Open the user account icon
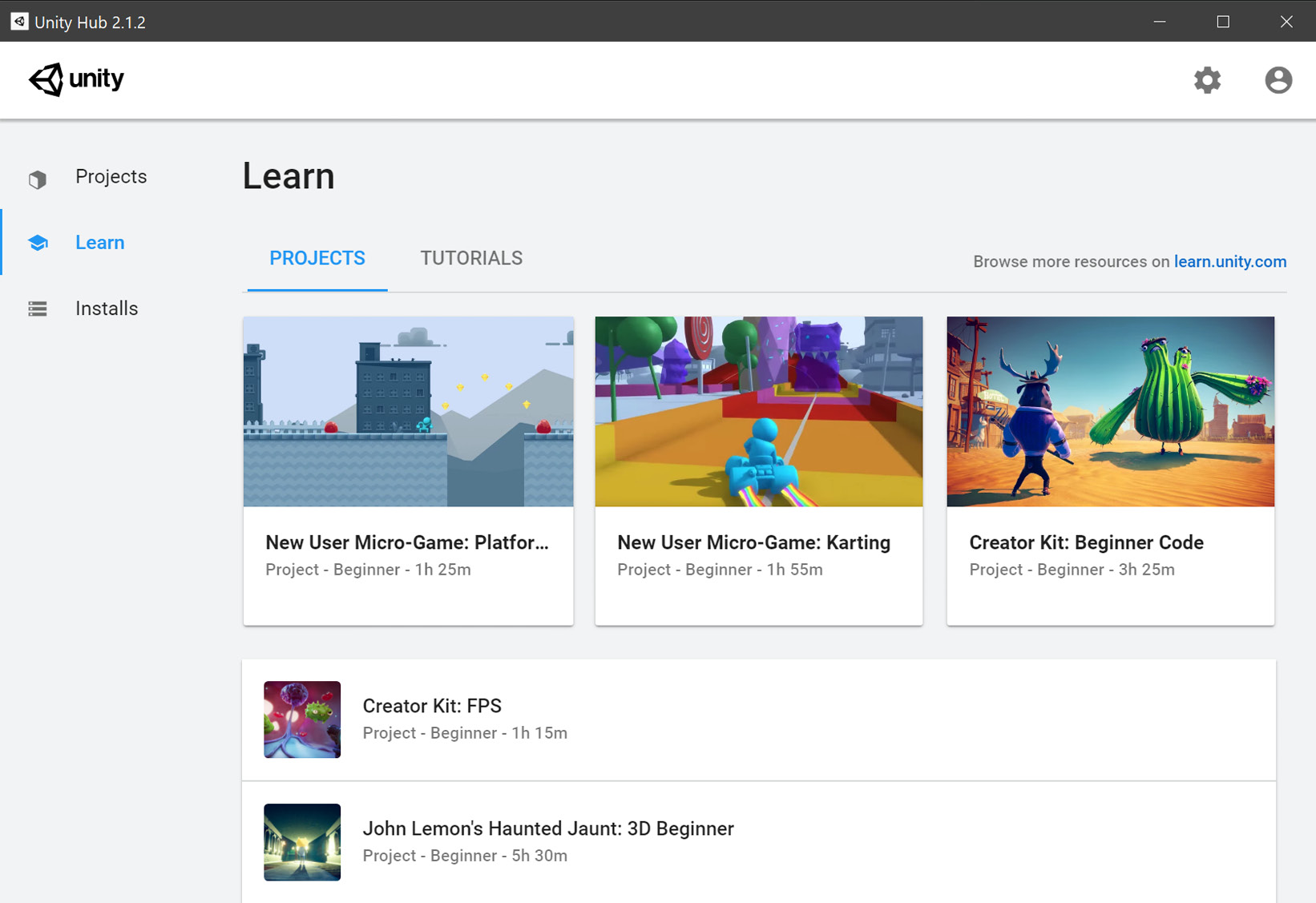This screenshot has height=903, width=1316. 1278,80
